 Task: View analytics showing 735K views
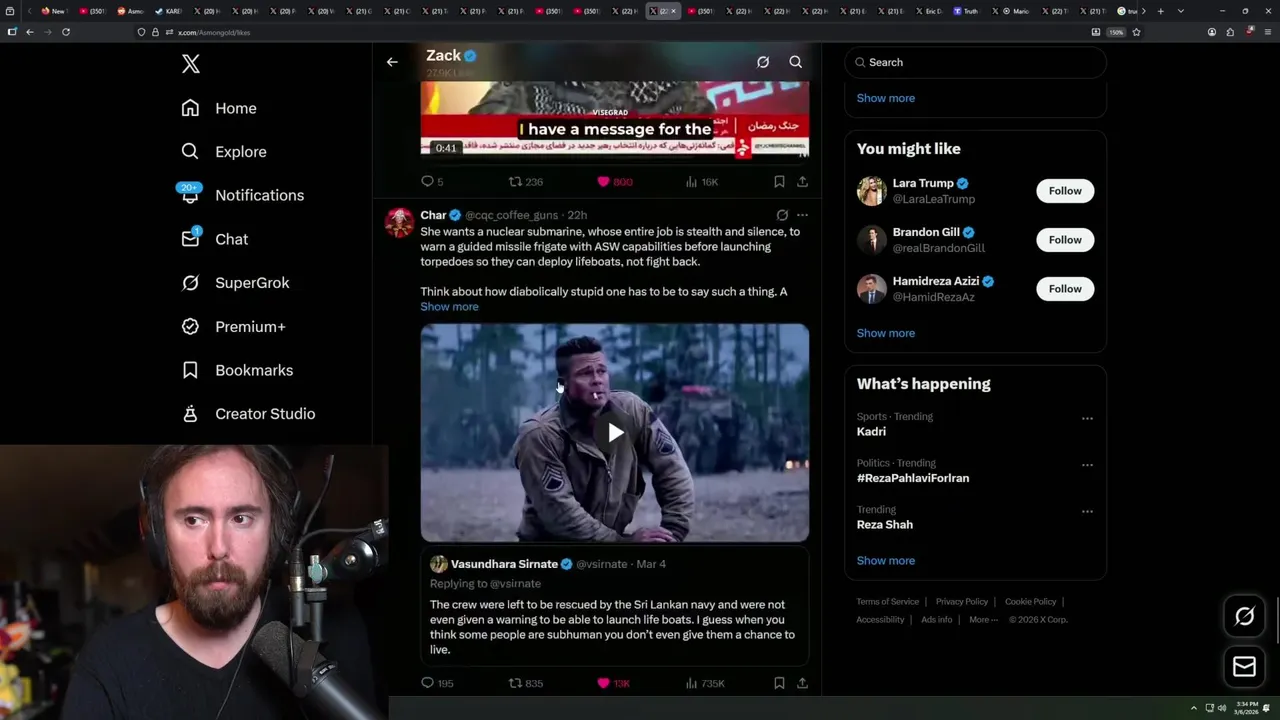point(705,683)
